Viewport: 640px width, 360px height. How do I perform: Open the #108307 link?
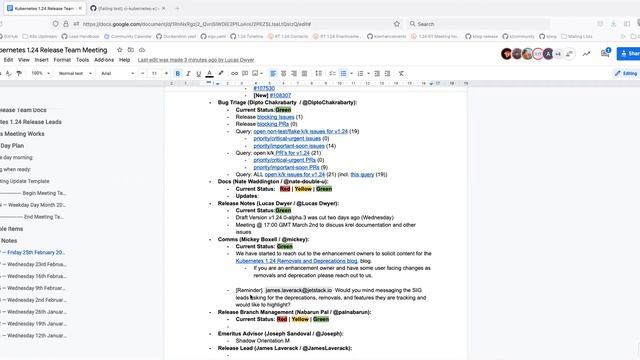280,96
